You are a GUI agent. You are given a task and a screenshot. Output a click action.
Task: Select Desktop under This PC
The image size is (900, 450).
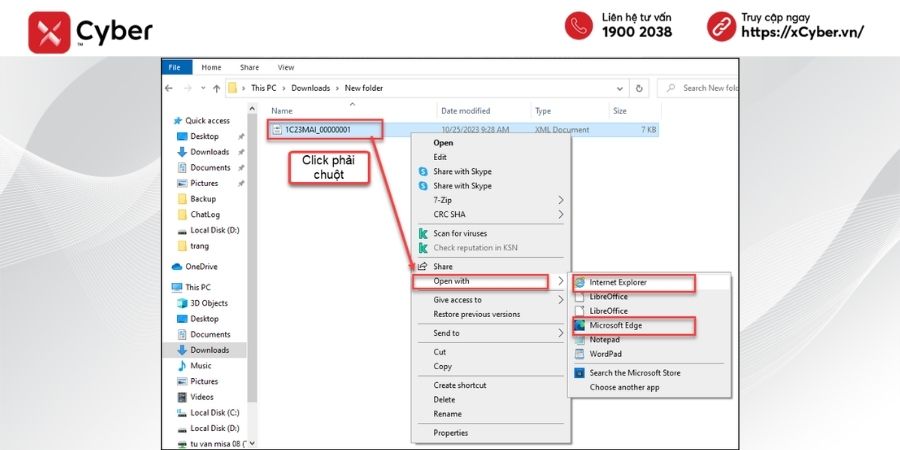204,319
